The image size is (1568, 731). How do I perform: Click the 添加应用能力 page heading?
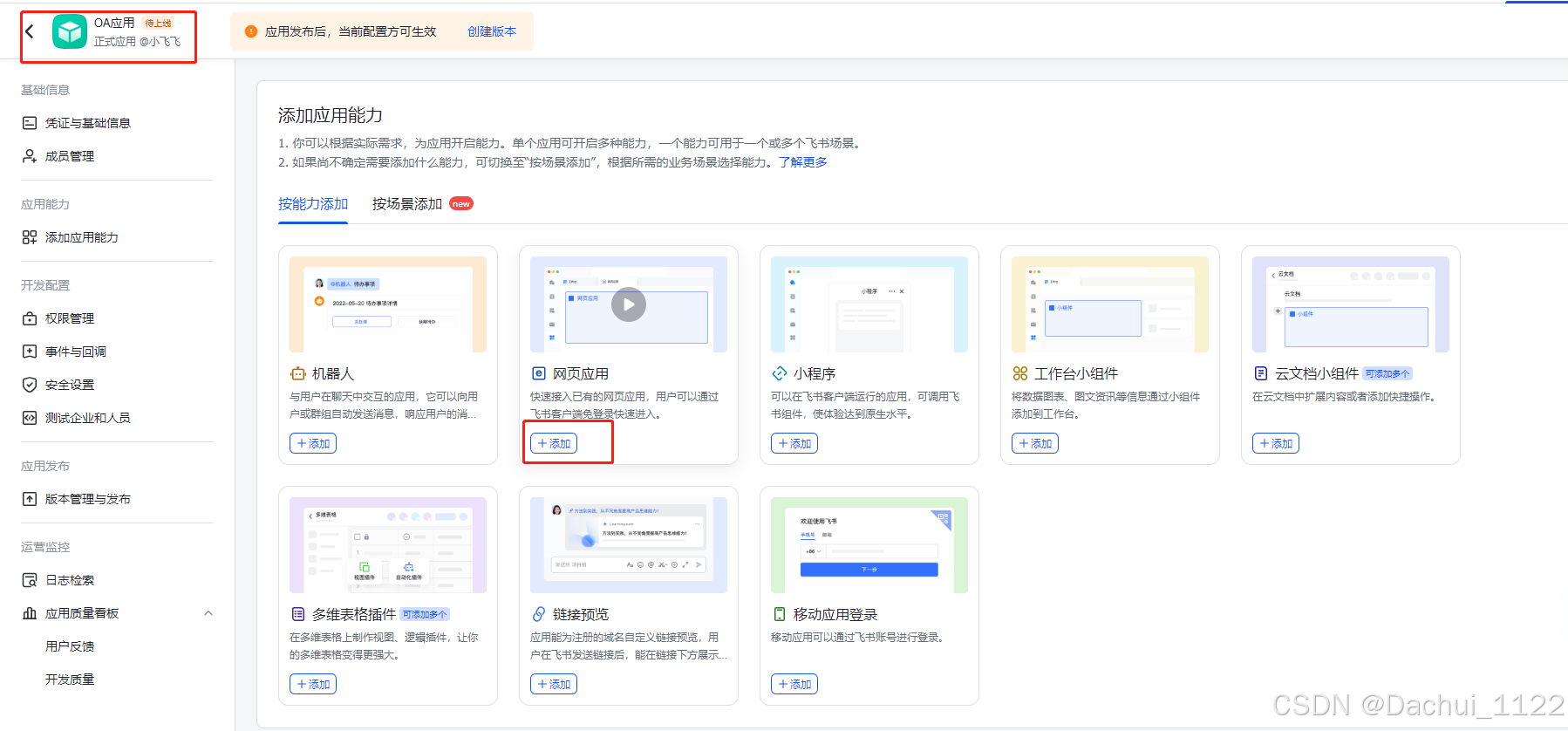click(x=331, y=115)
